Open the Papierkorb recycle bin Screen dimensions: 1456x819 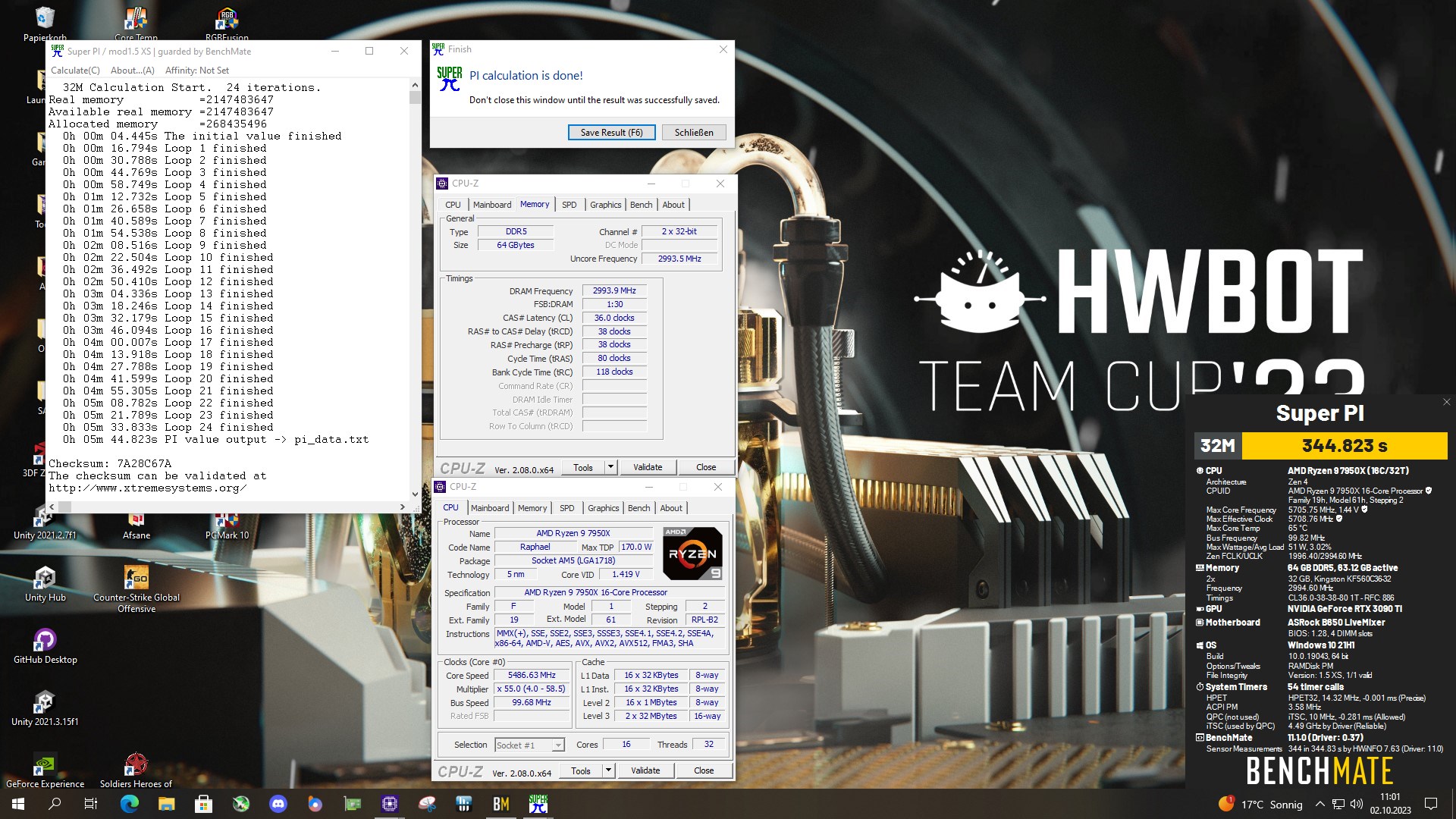45,23
